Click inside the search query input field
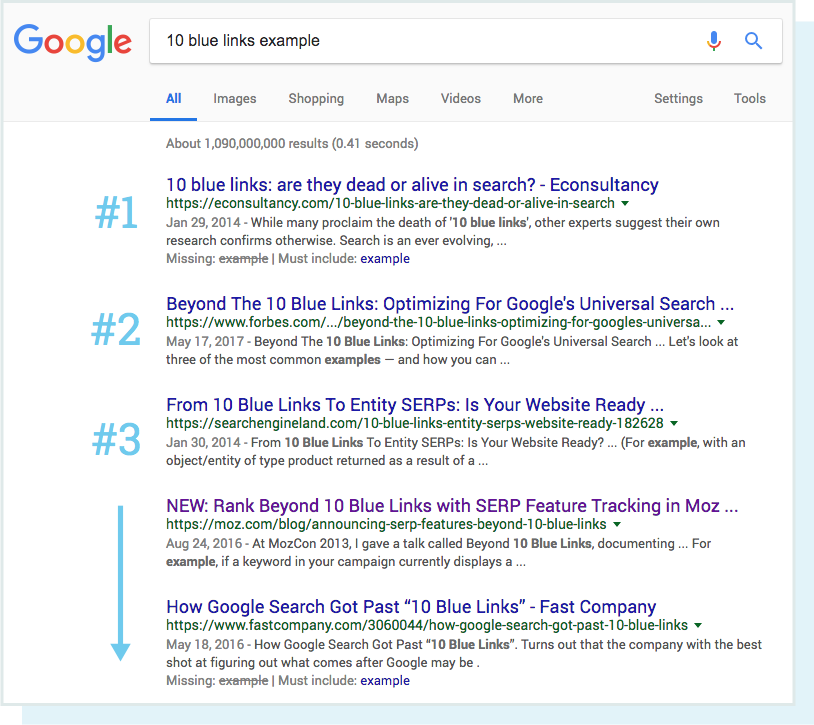Image resolution: width=814 pixels, height=725 pixels. coord(400,41)
